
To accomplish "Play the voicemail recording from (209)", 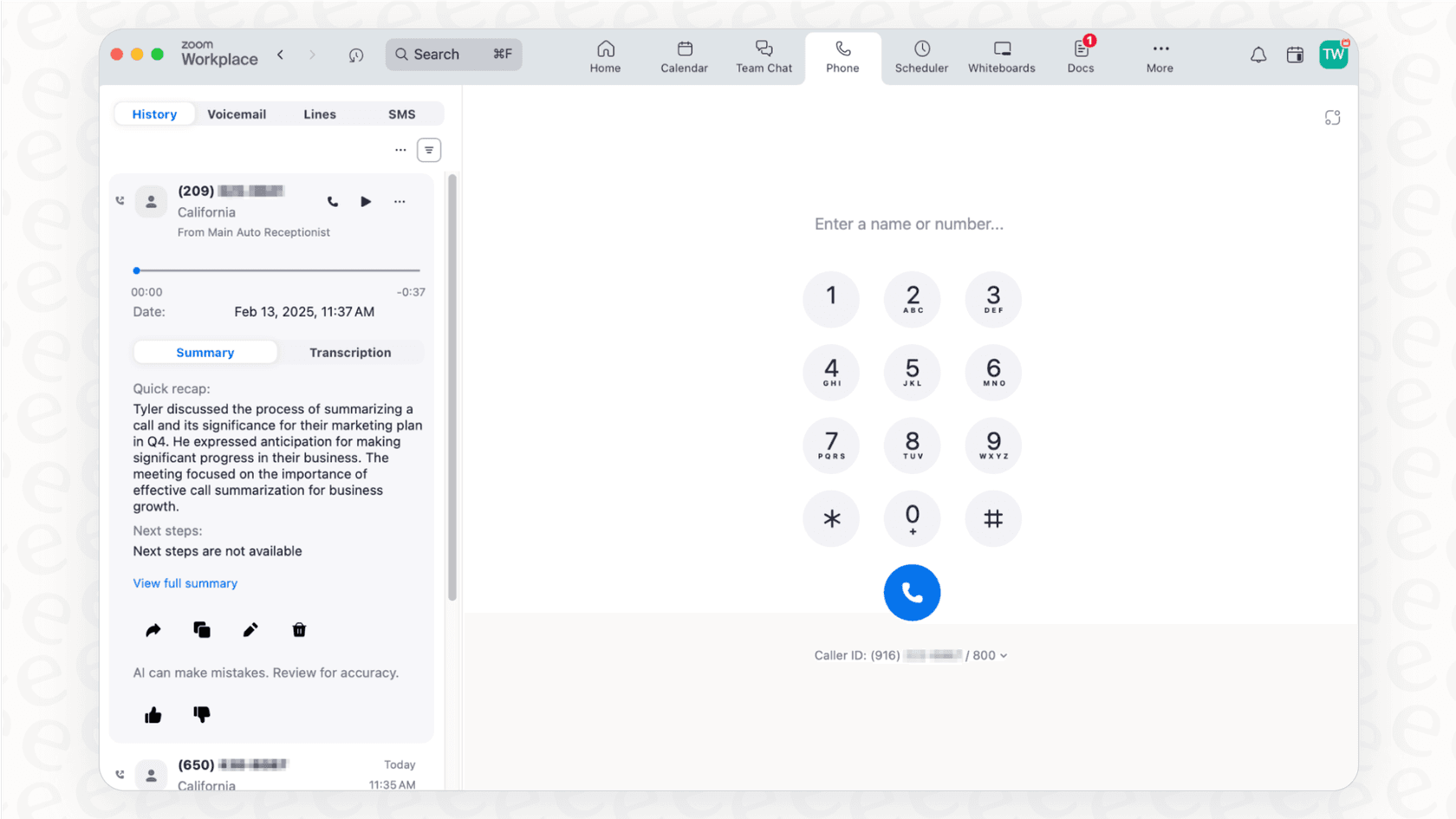I will [x=366, y=202].
